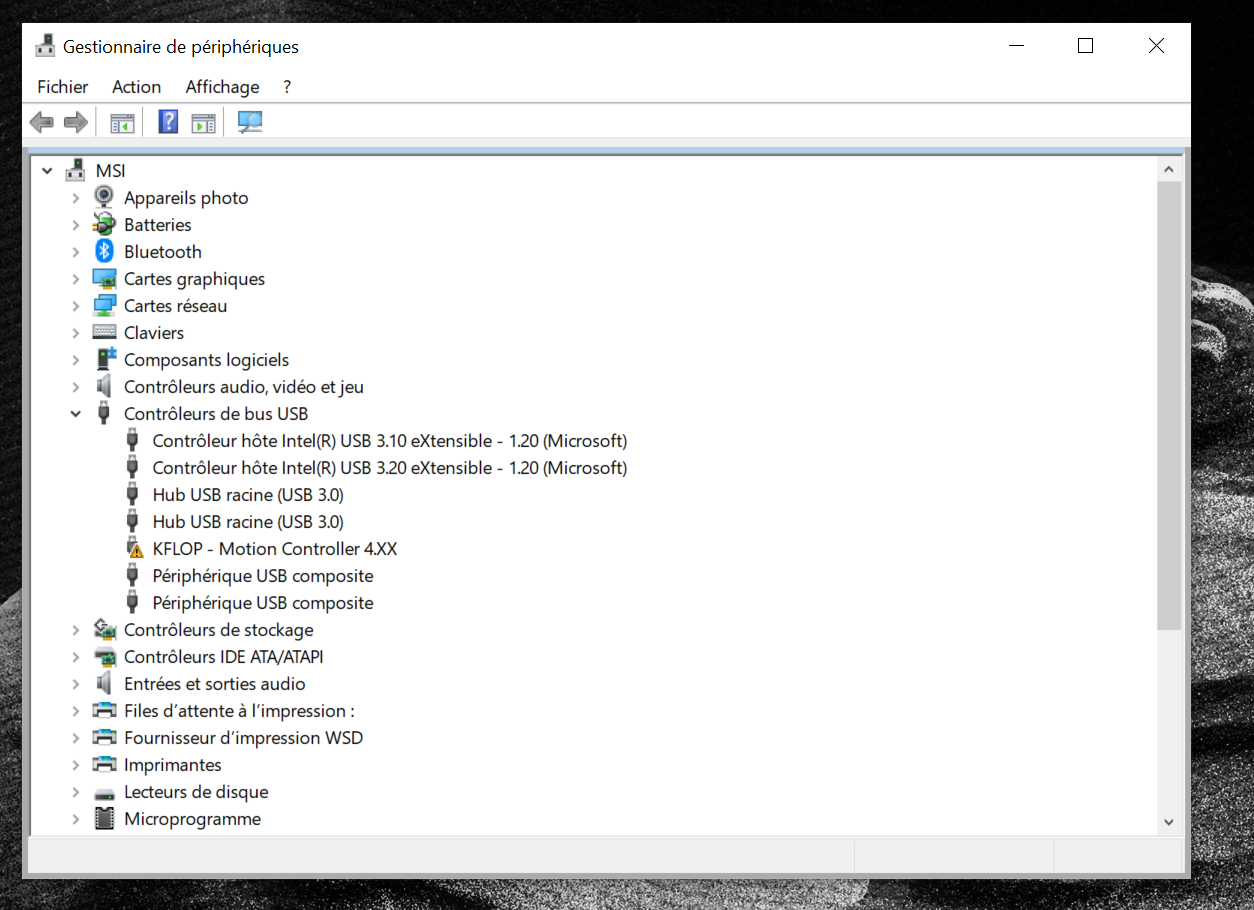Select the first Périphérique USB composite
The width and height of the screenshot is (1254, 910).
coord(262,576)
